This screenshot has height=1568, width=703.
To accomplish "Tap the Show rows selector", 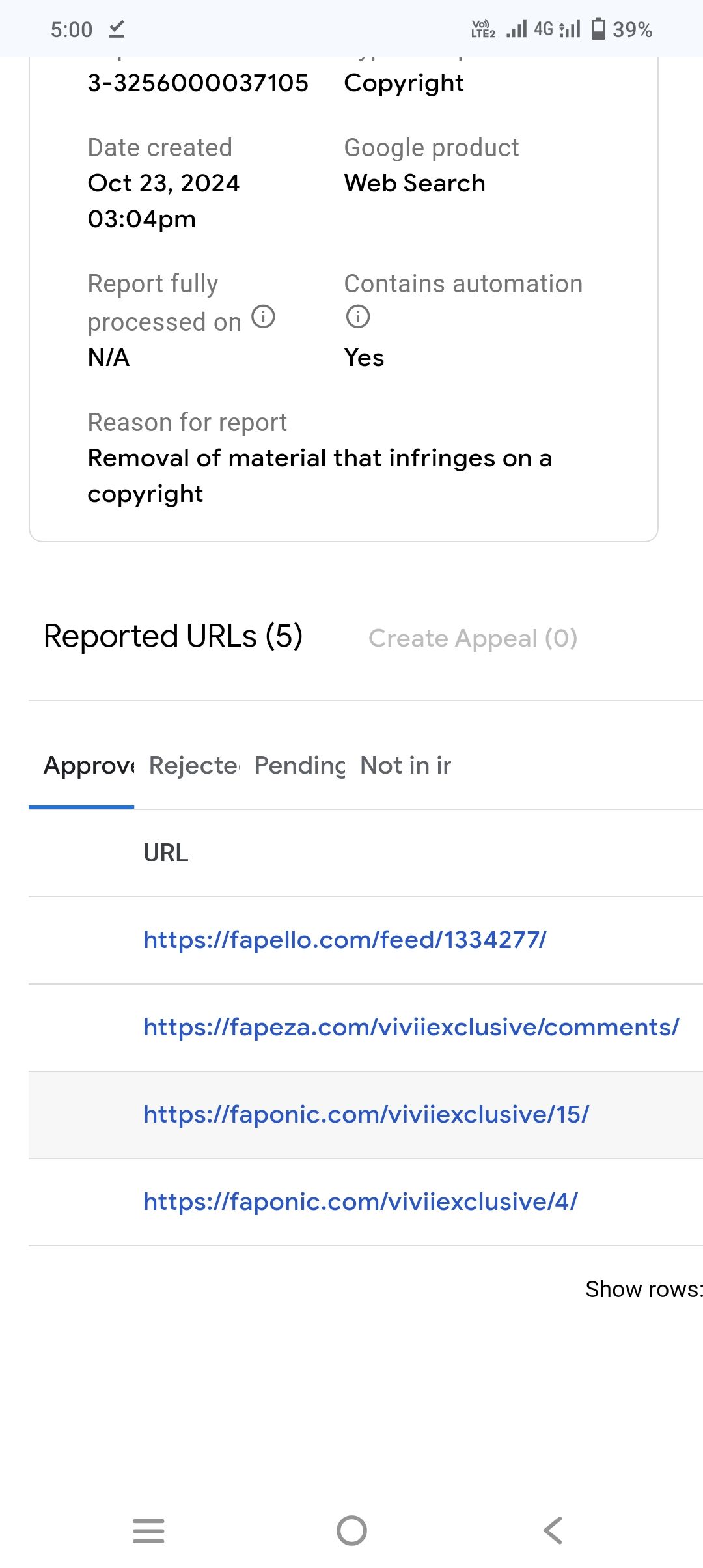I will (643, 1289).
